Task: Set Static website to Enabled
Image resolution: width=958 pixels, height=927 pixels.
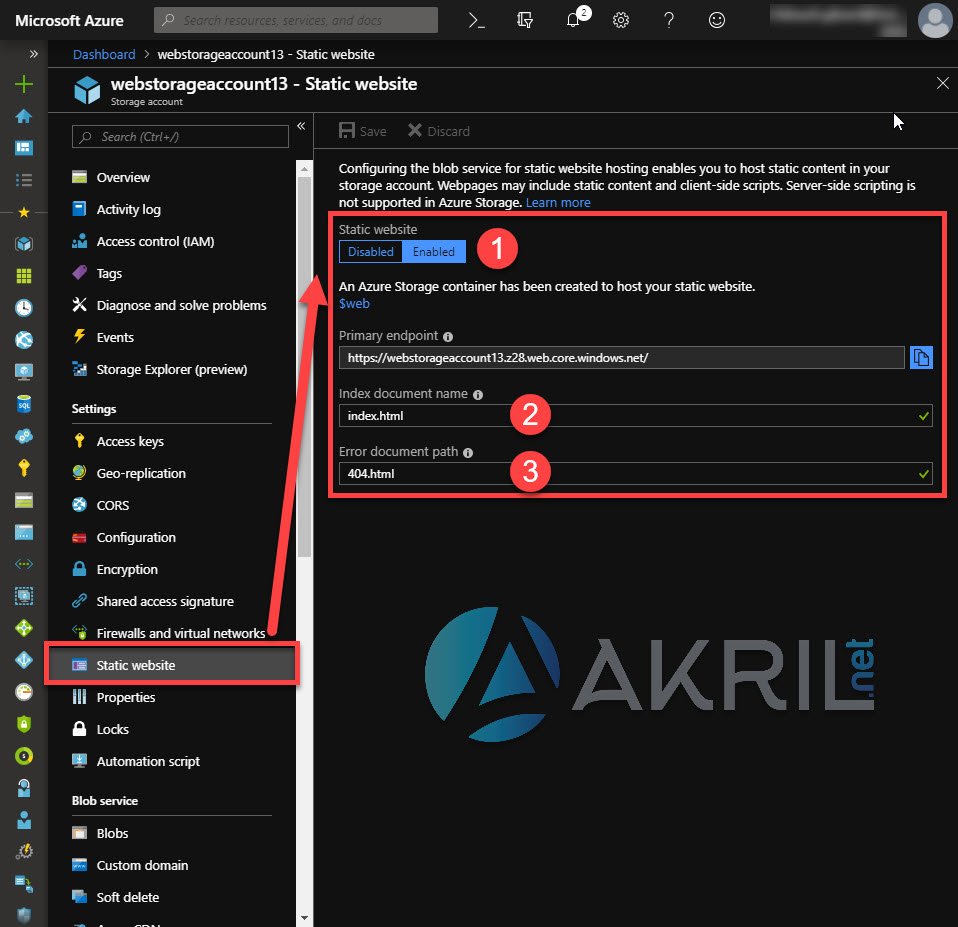Action: click(434, 252)
